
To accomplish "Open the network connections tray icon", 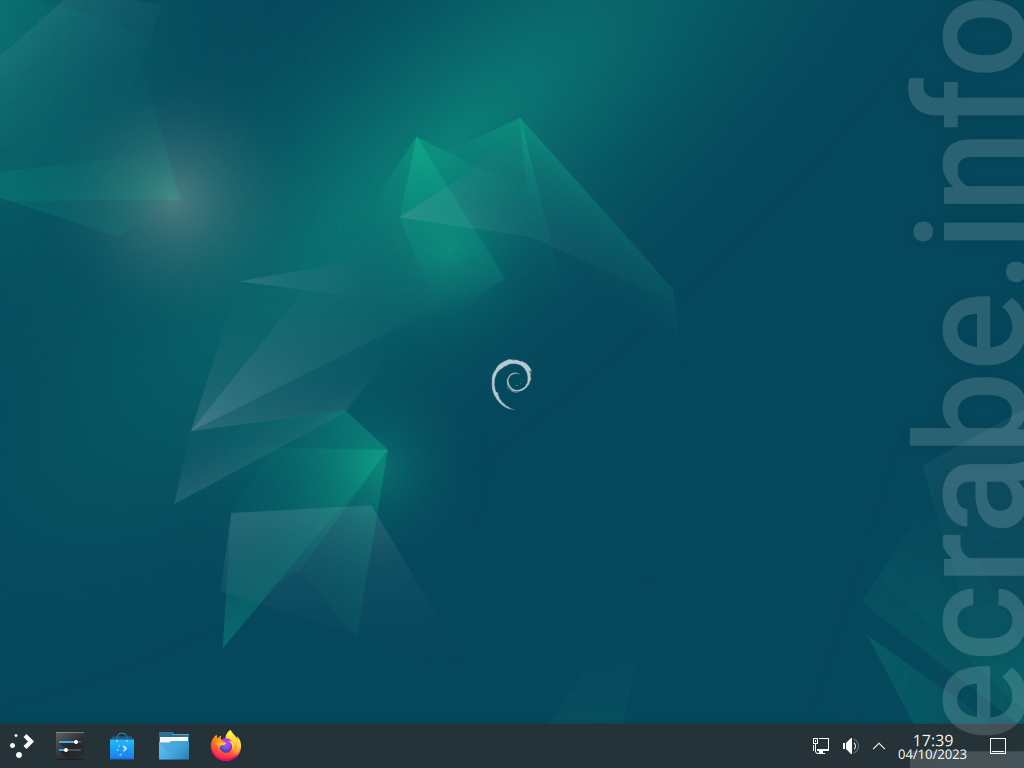I will tap(820, 746).
